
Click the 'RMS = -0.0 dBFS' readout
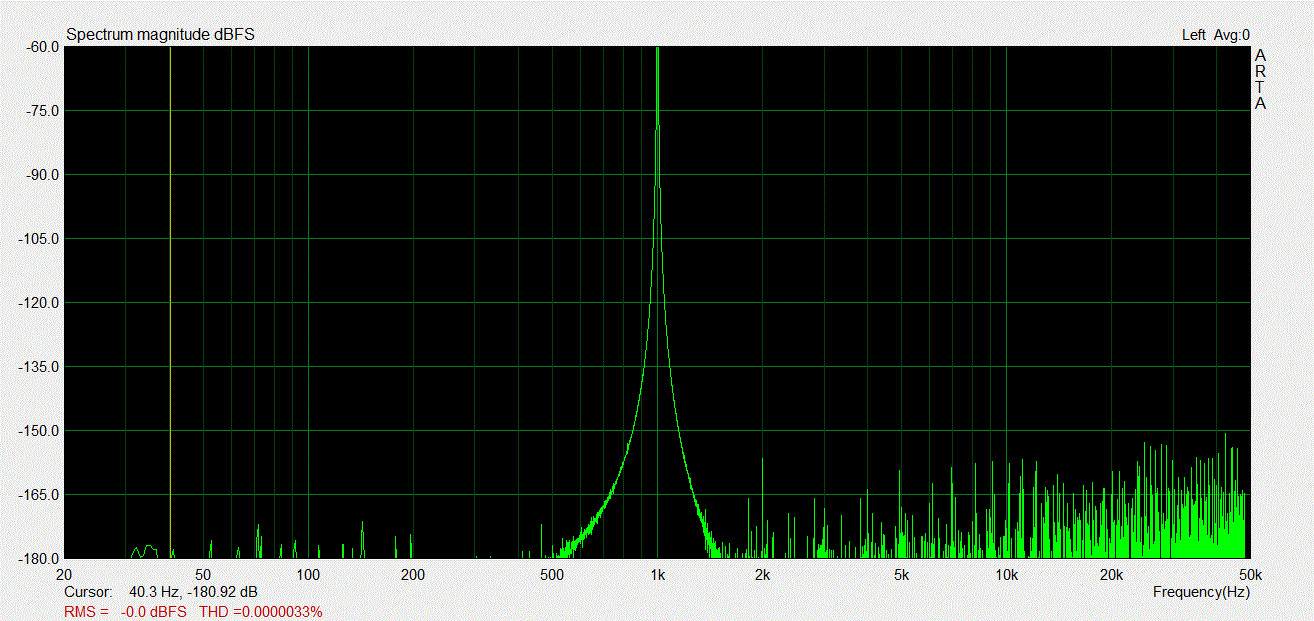(x=125, y=611)
